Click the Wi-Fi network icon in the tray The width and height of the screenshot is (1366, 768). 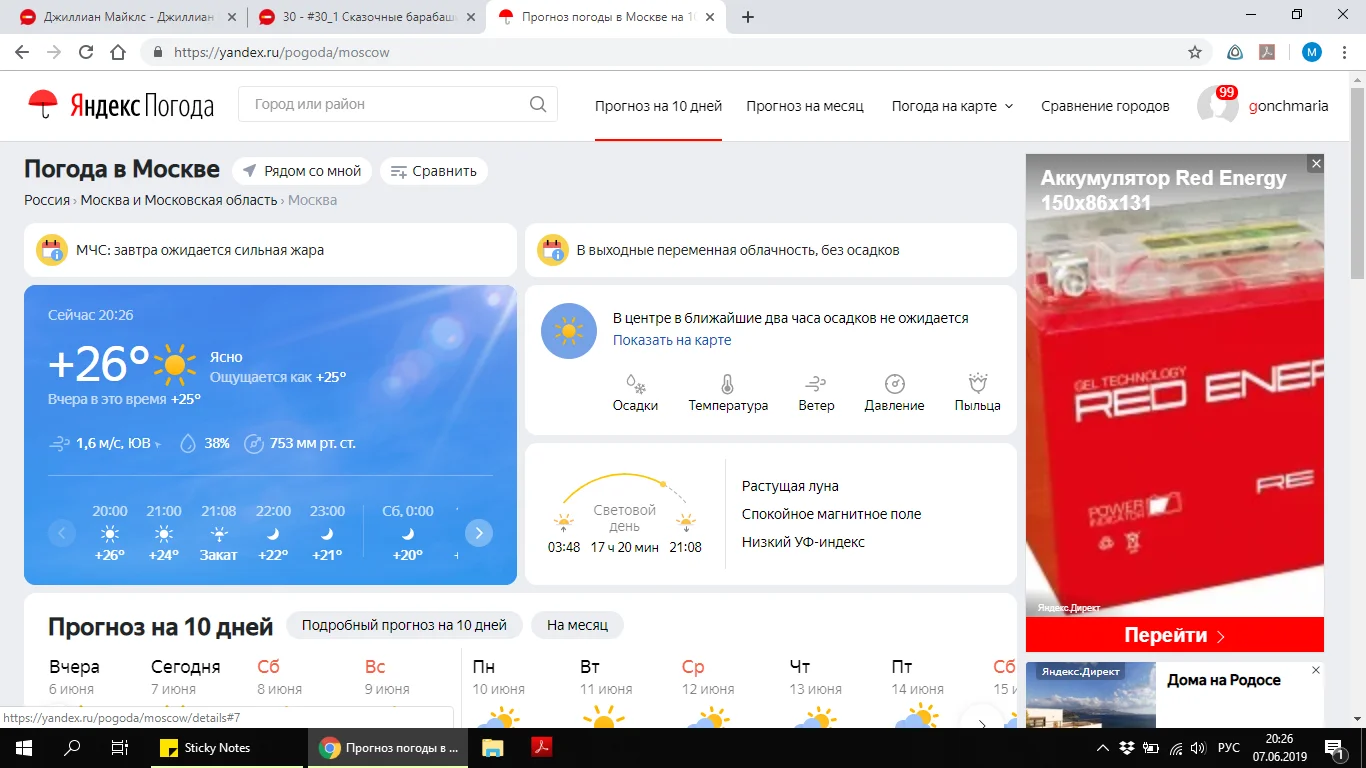pyautogui.click(x=1175, y=748)
